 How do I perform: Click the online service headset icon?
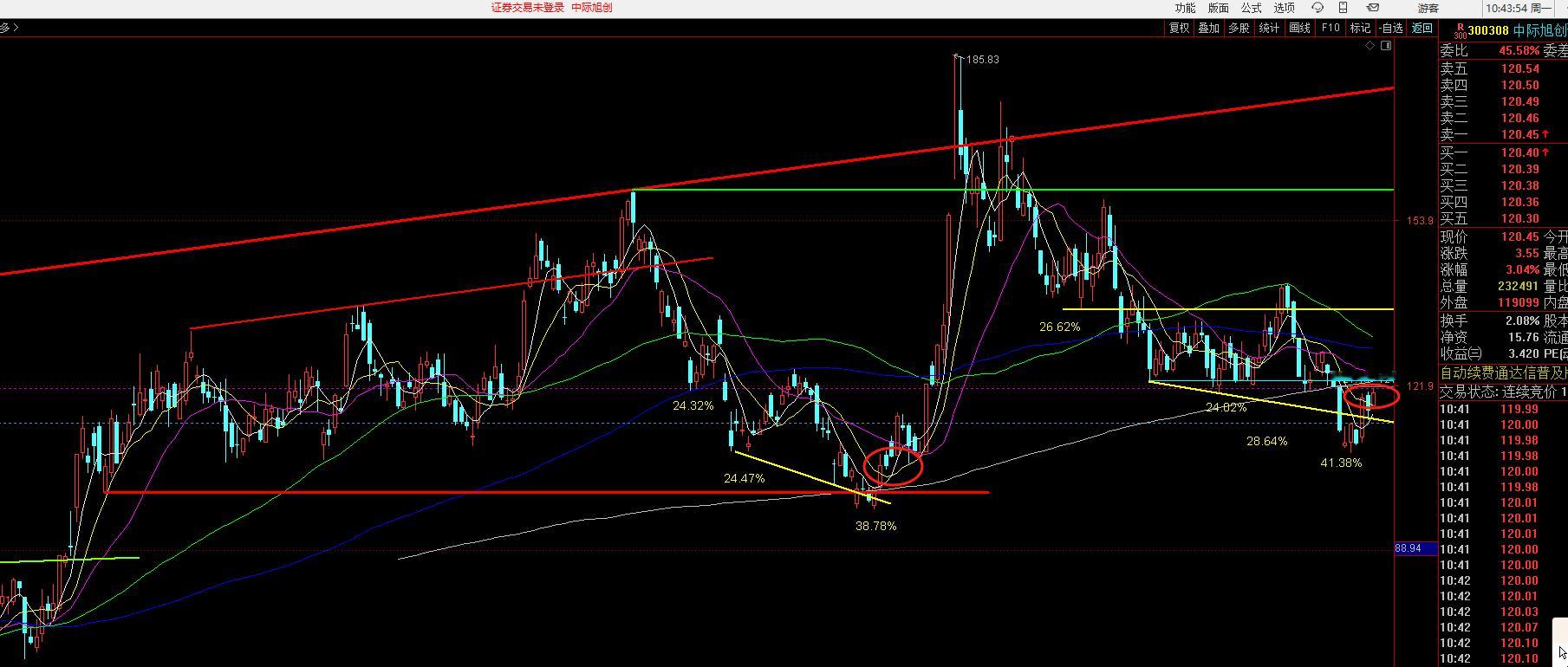tap(1318, 8)
